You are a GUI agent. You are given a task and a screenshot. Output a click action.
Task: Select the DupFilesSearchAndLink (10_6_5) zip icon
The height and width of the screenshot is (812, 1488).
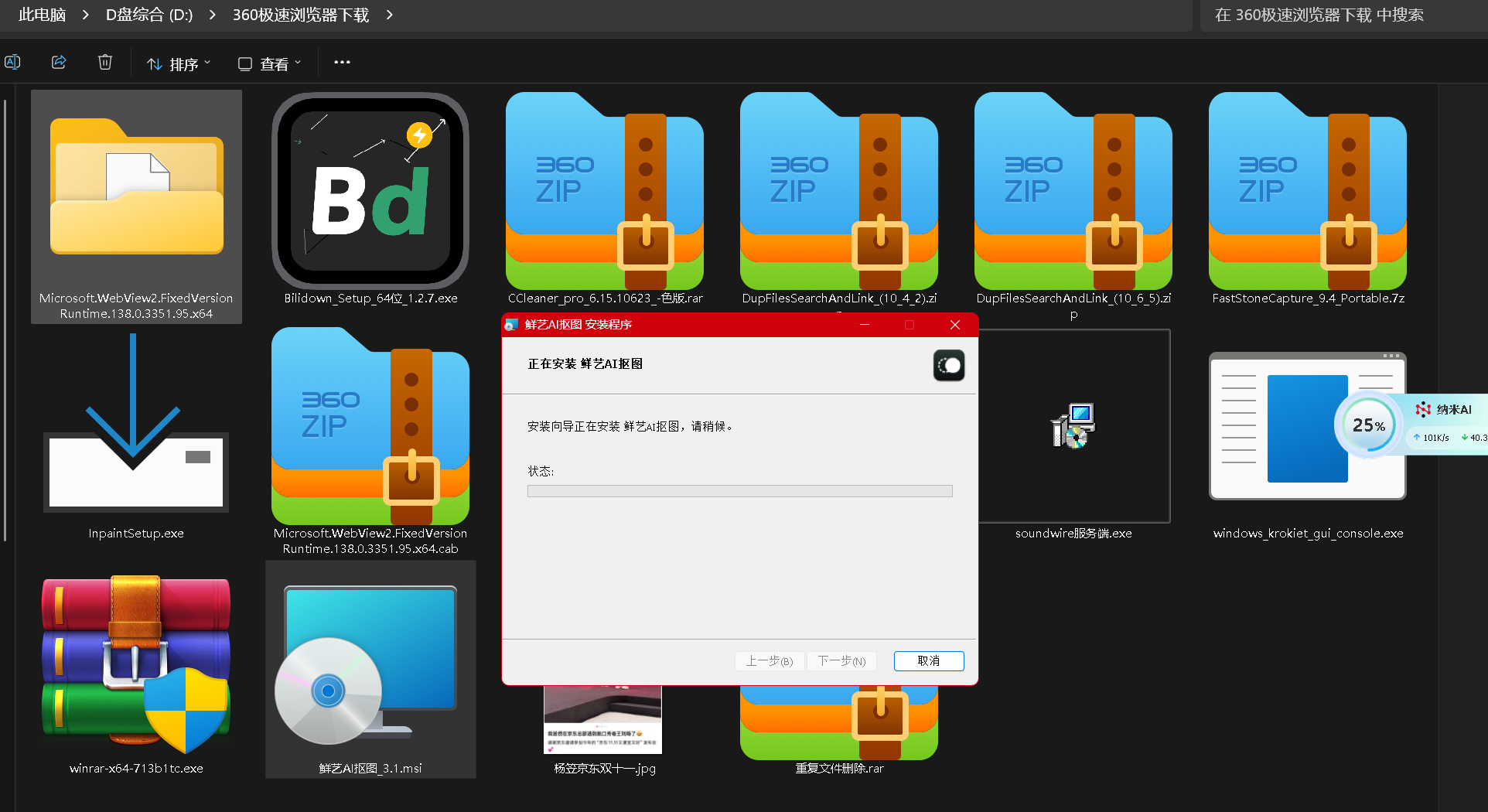[1073, 191]
